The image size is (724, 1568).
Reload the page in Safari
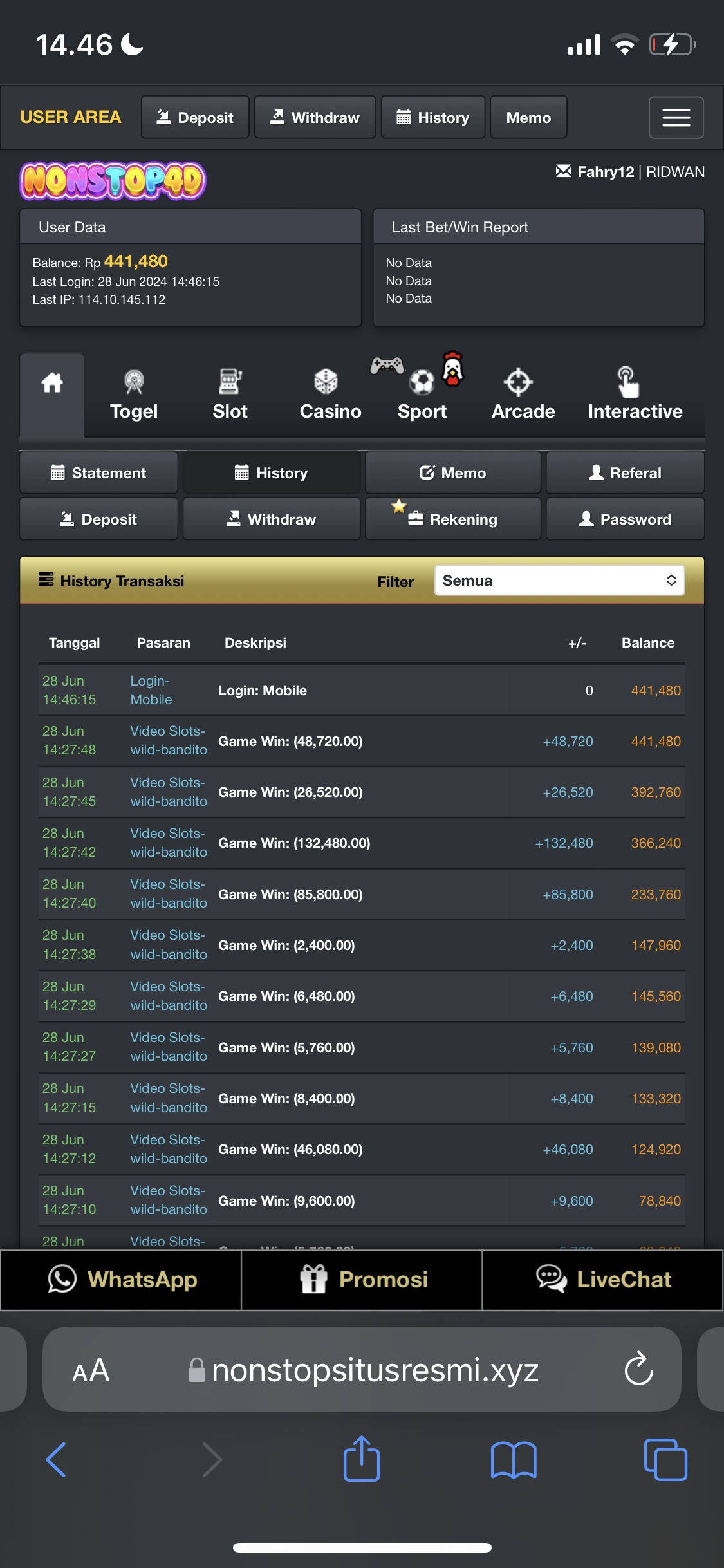(638, 1369)
